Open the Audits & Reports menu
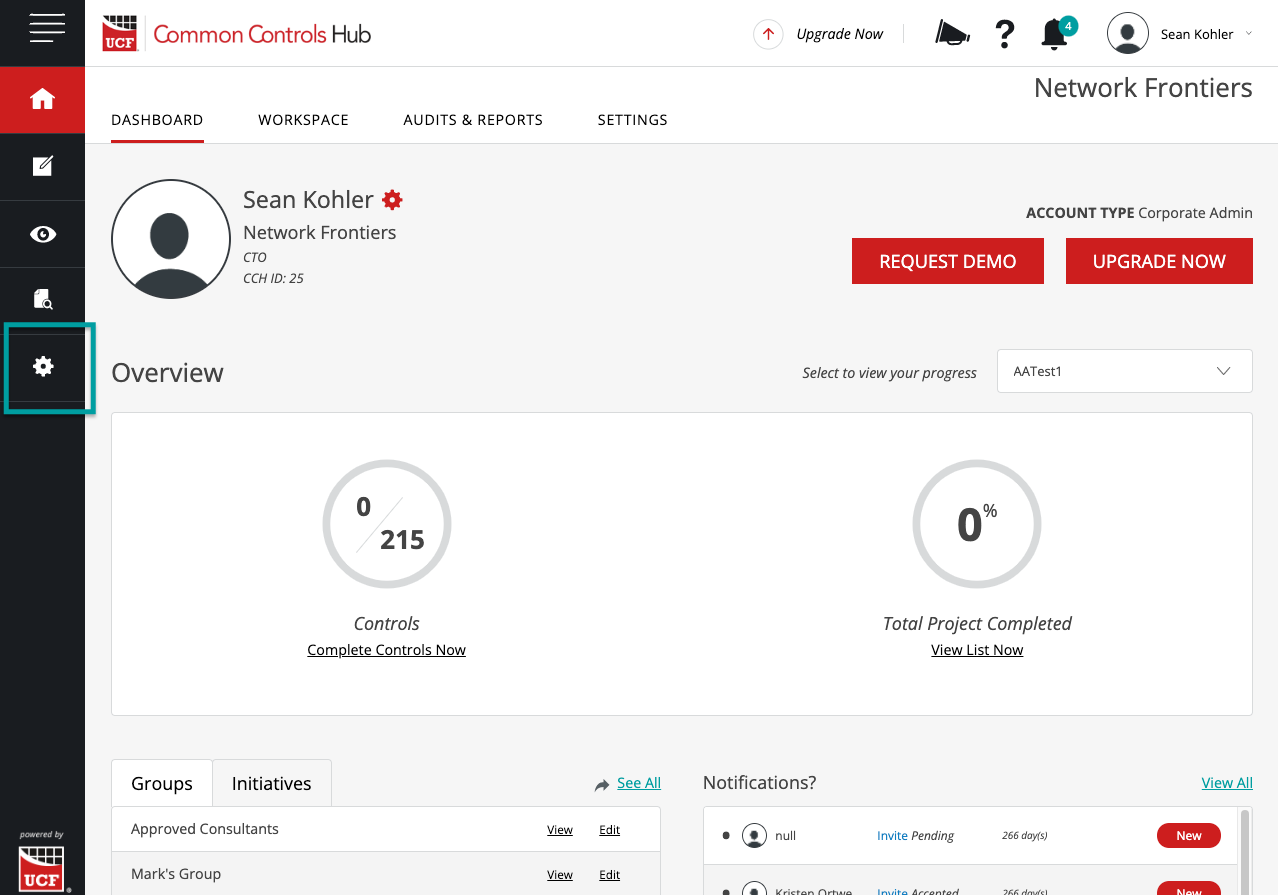Viewport: 1278px width, 895px height. [x=472, y=120]
